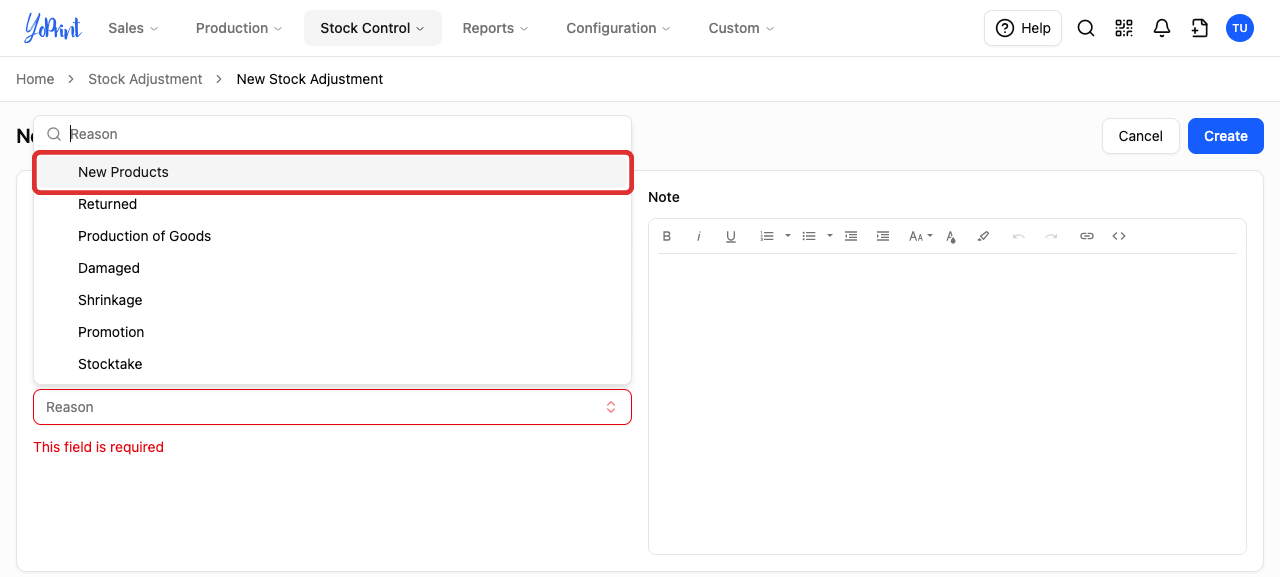Open the text color tool
Image resolution: width=1280 pixels, height=577 pixels.
coord(951,236)
